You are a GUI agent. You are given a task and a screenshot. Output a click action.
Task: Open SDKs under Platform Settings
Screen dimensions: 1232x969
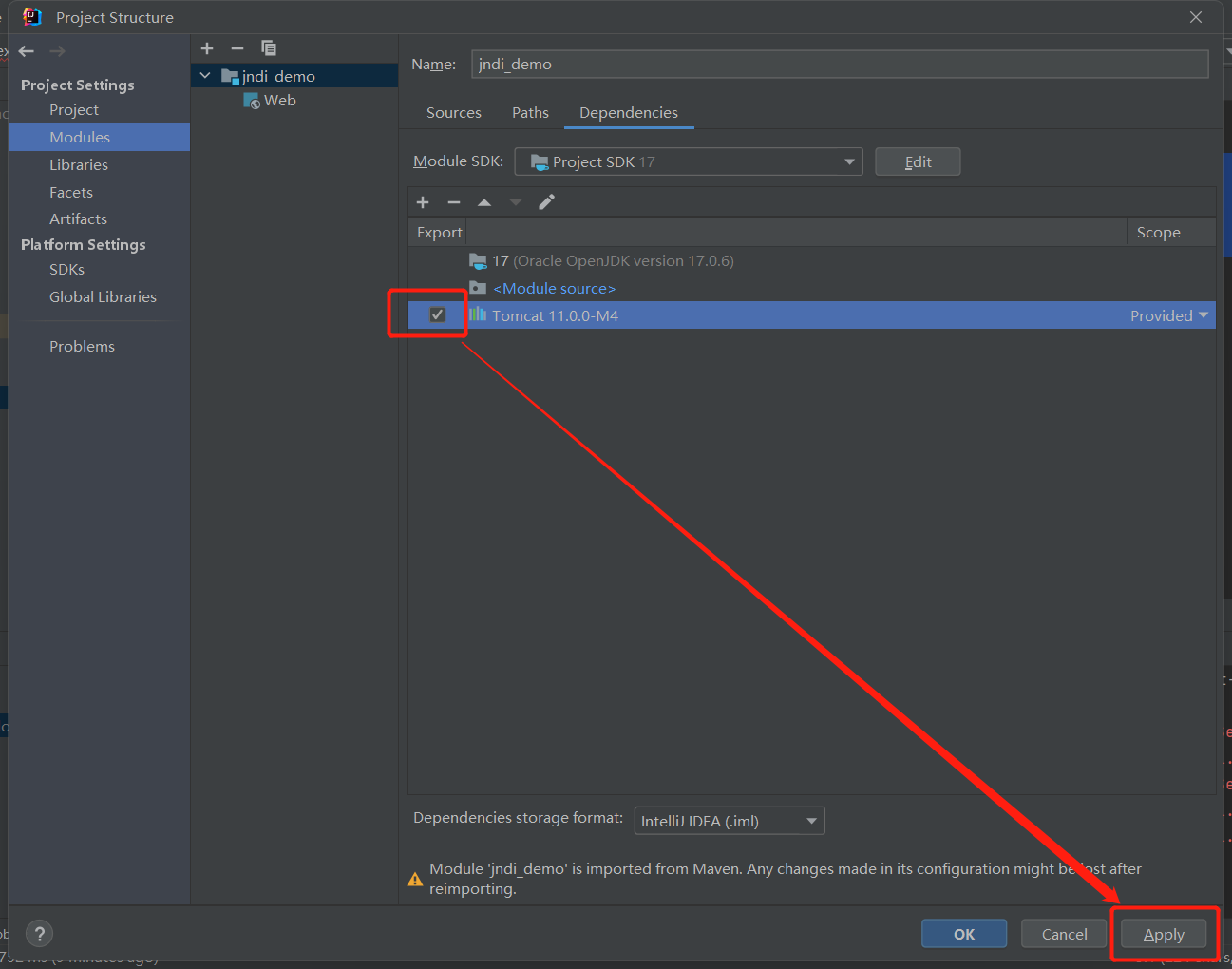click(x=66, y=270)
